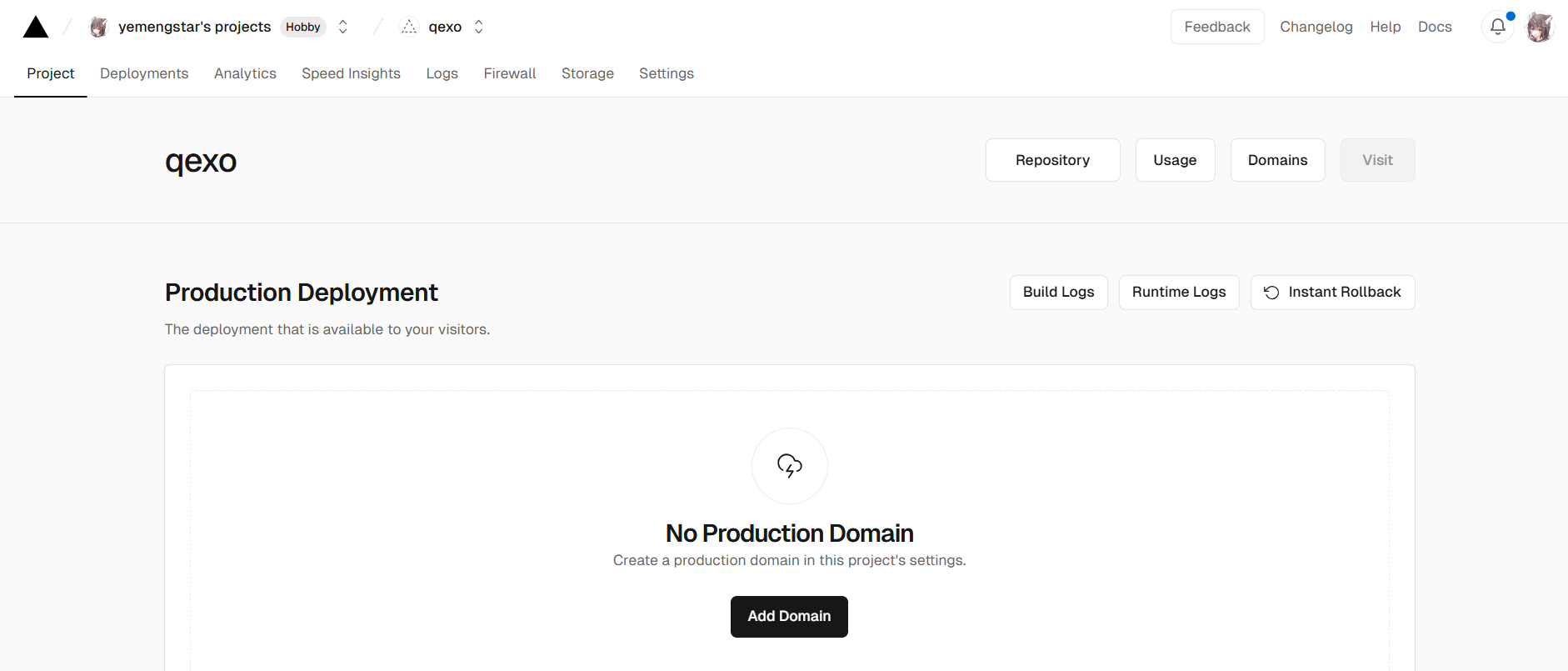Click the Vercel triangle logo

click(35, 27)
